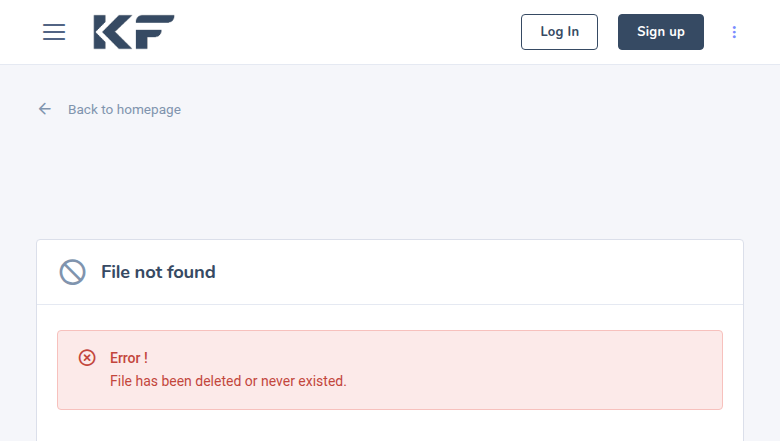Open the three-dot more options menu
This screenshot has height=441, width=780.
point(734,32)
